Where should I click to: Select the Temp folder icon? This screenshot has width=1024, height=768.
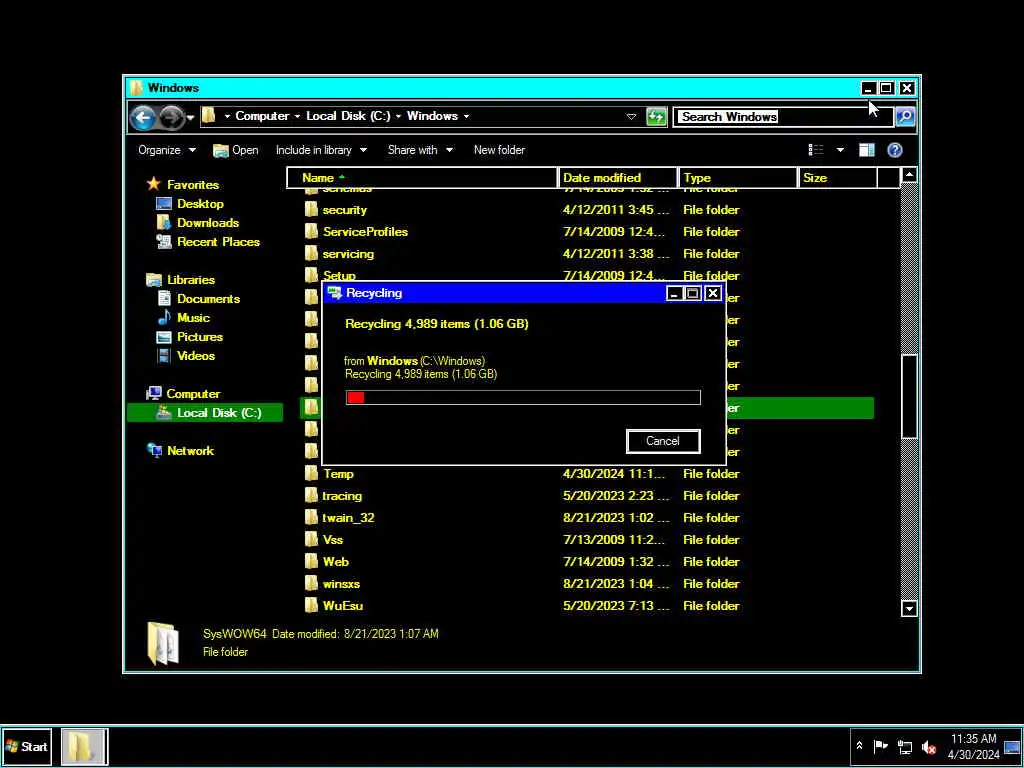tap(312, 473)
